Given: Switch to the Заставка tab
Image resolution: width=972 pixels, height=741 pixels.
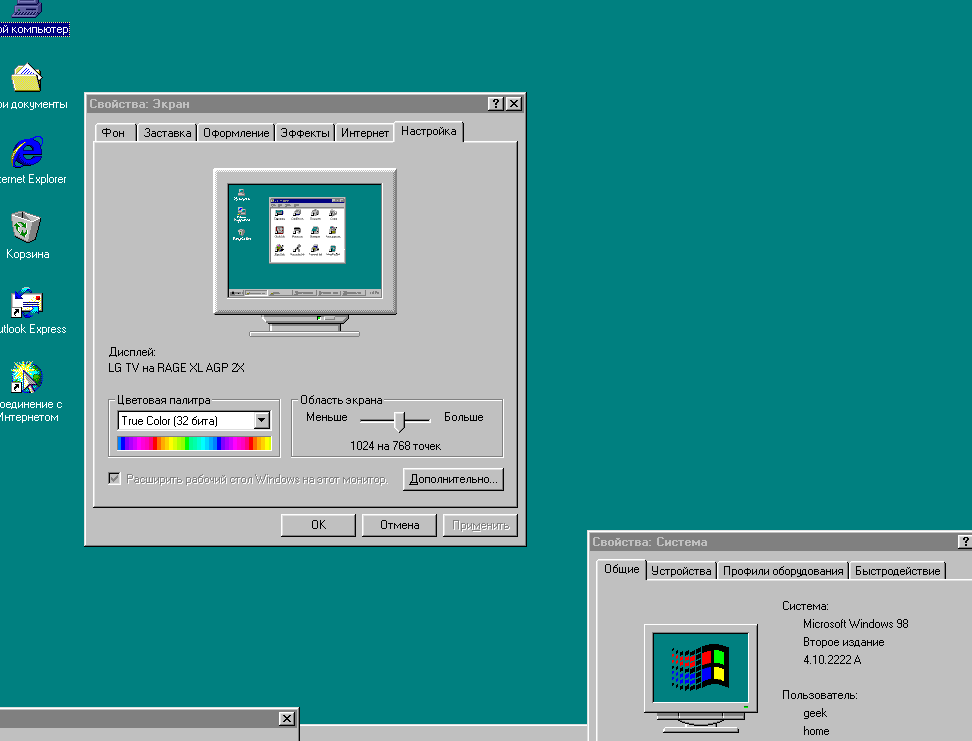Looking at the screenshot, I should [167, 133].
